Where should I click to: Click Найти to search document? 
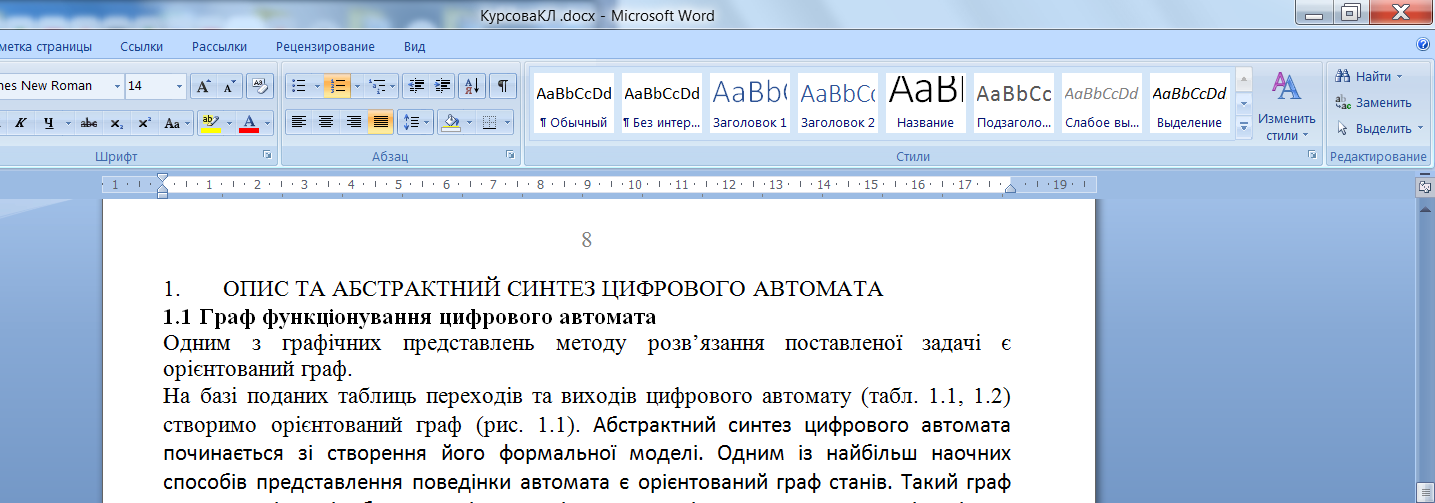pyautogui.click(x=1368, y=76)
